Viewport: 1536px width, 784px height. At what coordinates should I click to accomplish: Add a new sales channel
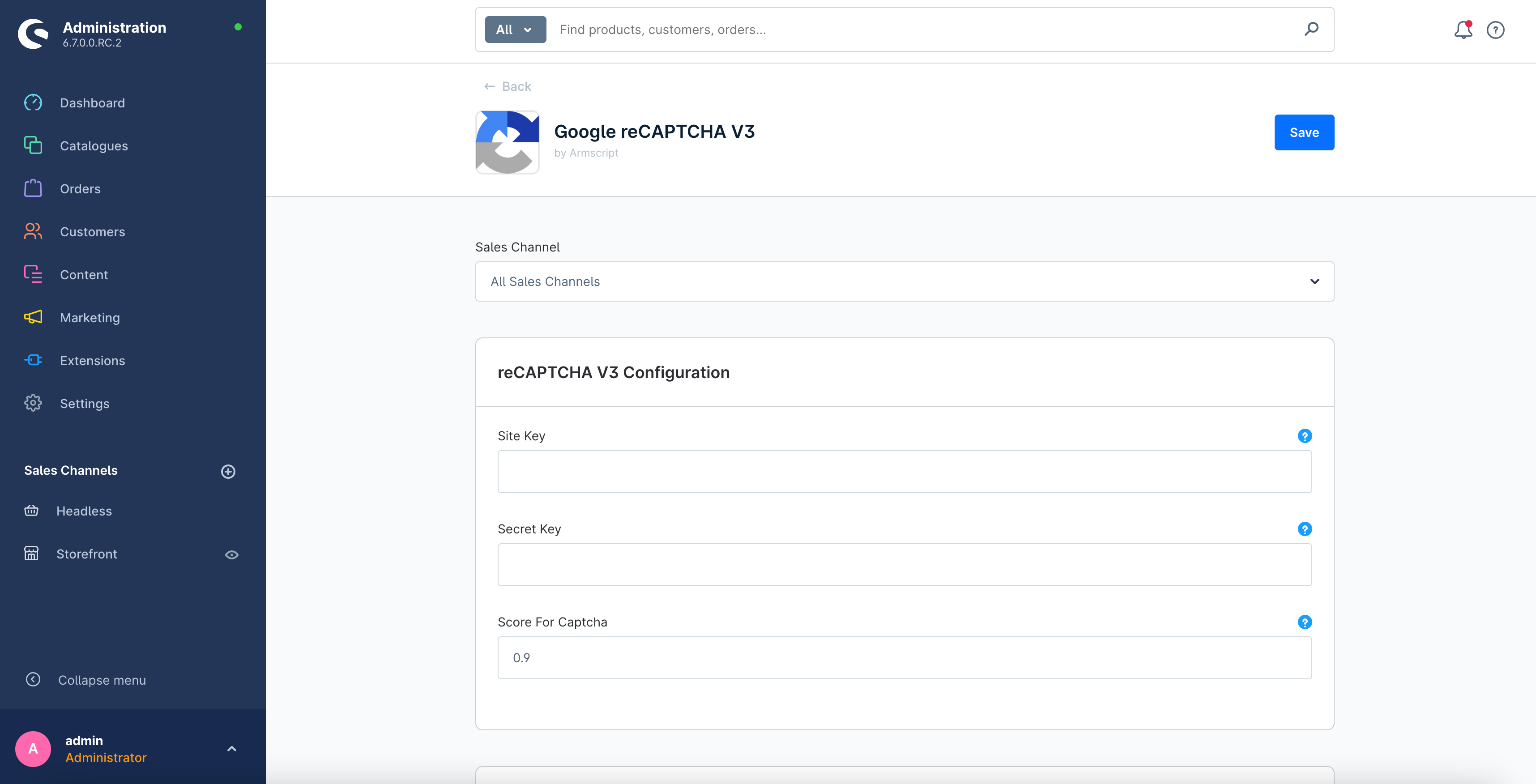tap(228, 472)
